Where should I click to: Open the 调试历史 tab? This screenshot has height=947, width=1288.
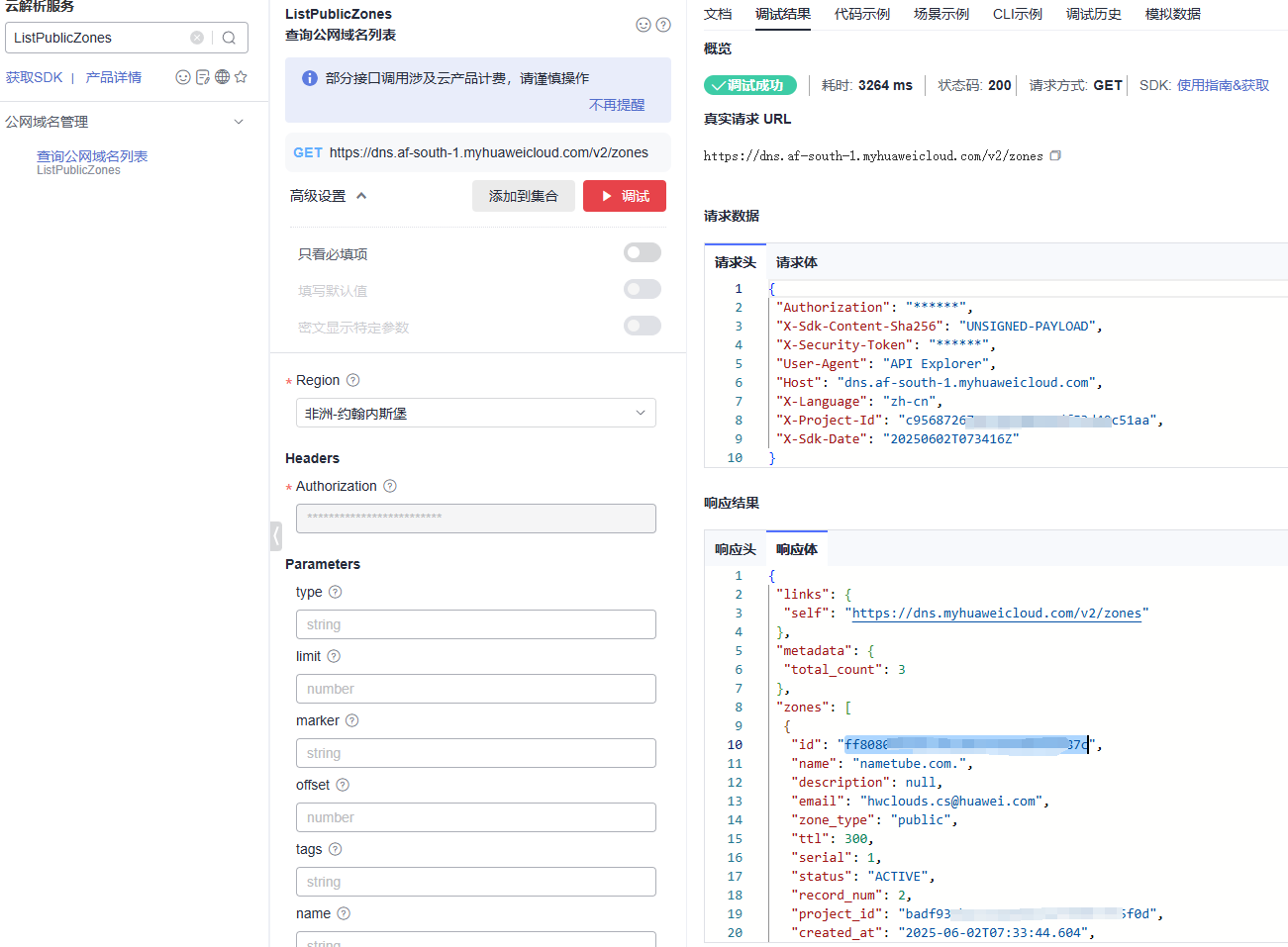[1093, 14]
